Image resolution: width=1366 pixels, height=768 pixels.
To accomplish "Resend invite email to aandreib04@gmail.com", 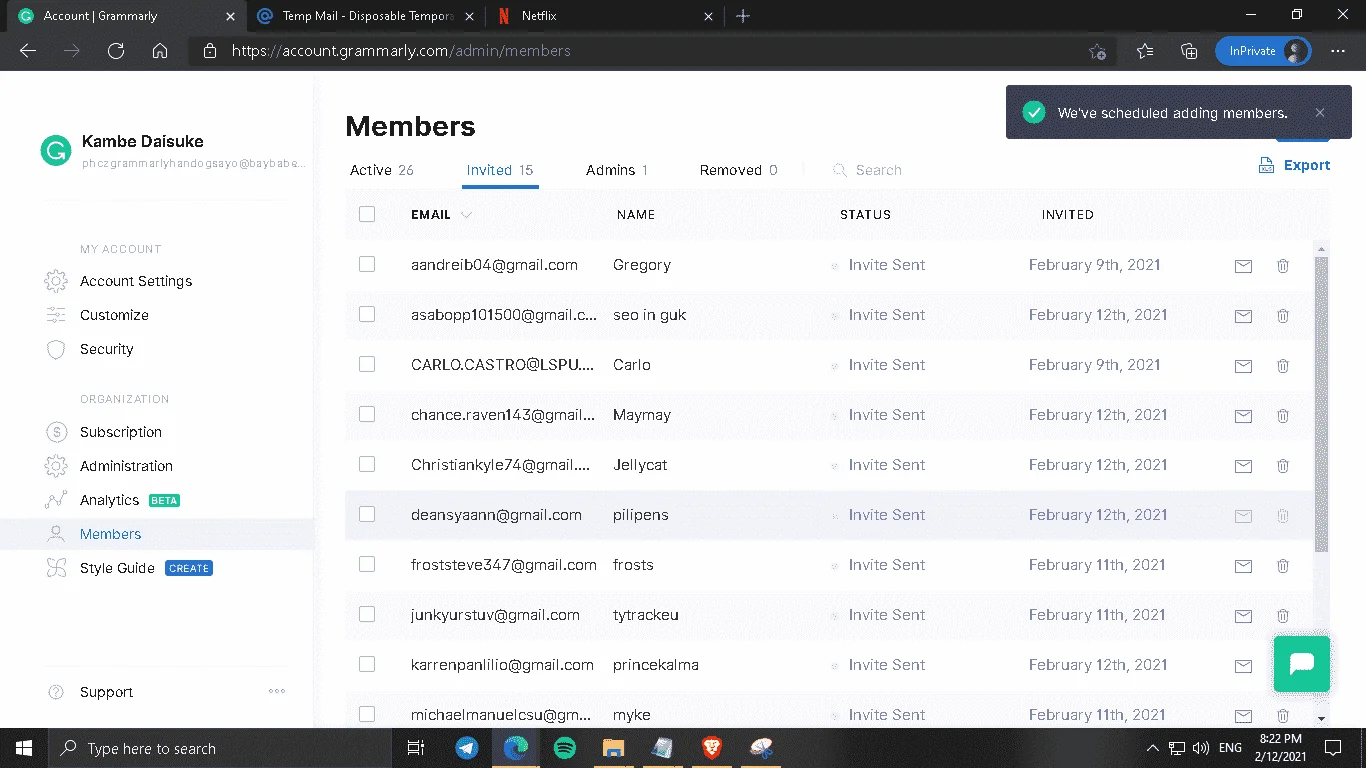I will (1243, 266).
